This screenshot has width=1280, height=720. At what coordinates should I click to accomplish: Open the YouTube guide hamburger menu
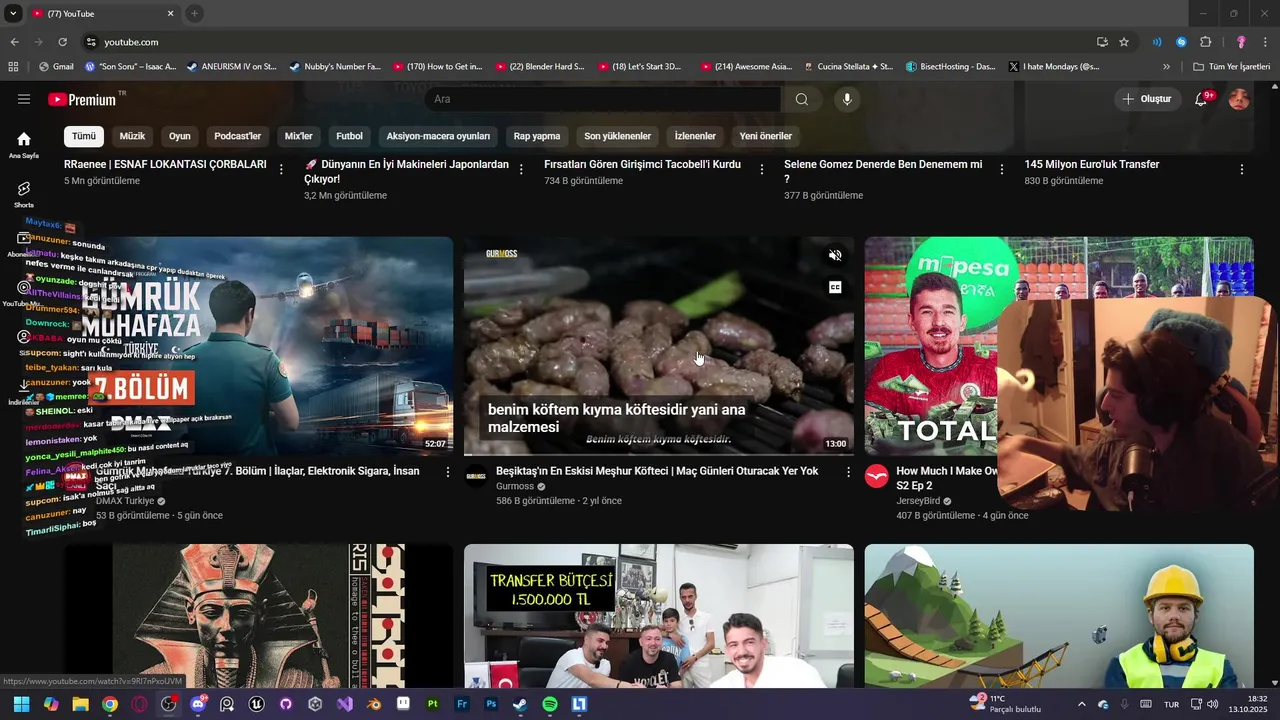click(24, 99)
